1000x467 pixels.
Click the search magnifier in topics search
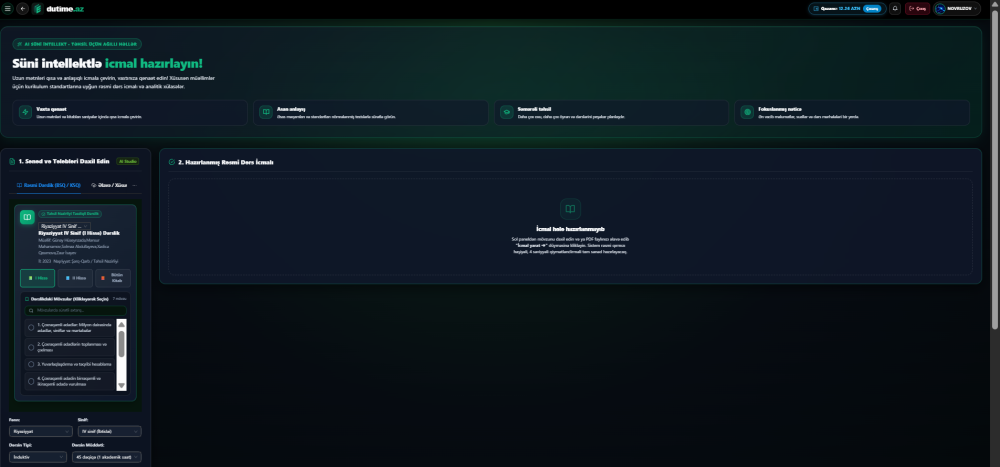pyautogui.click(x=31, y=311)
